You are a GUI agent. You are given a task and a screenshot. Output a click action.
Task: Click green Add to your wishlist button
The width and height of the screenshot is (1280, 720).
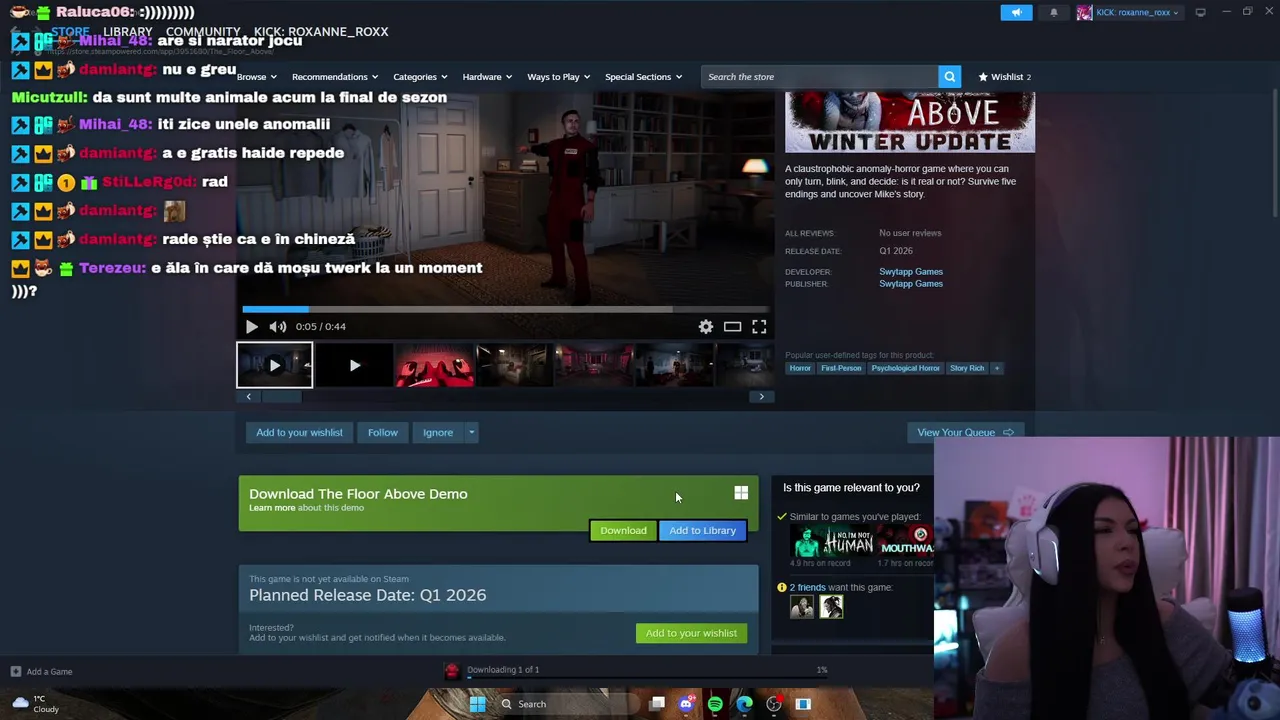coord(691,633)
